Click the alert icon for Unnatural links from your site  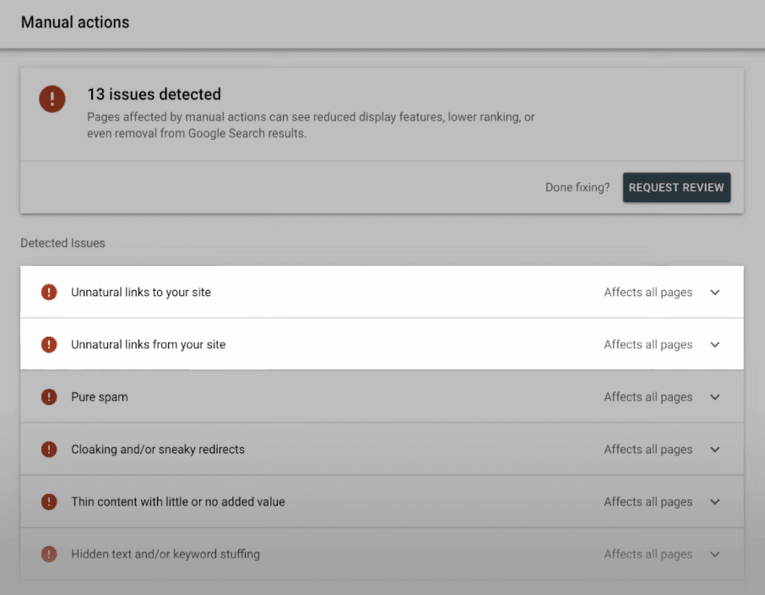point(49,345)
